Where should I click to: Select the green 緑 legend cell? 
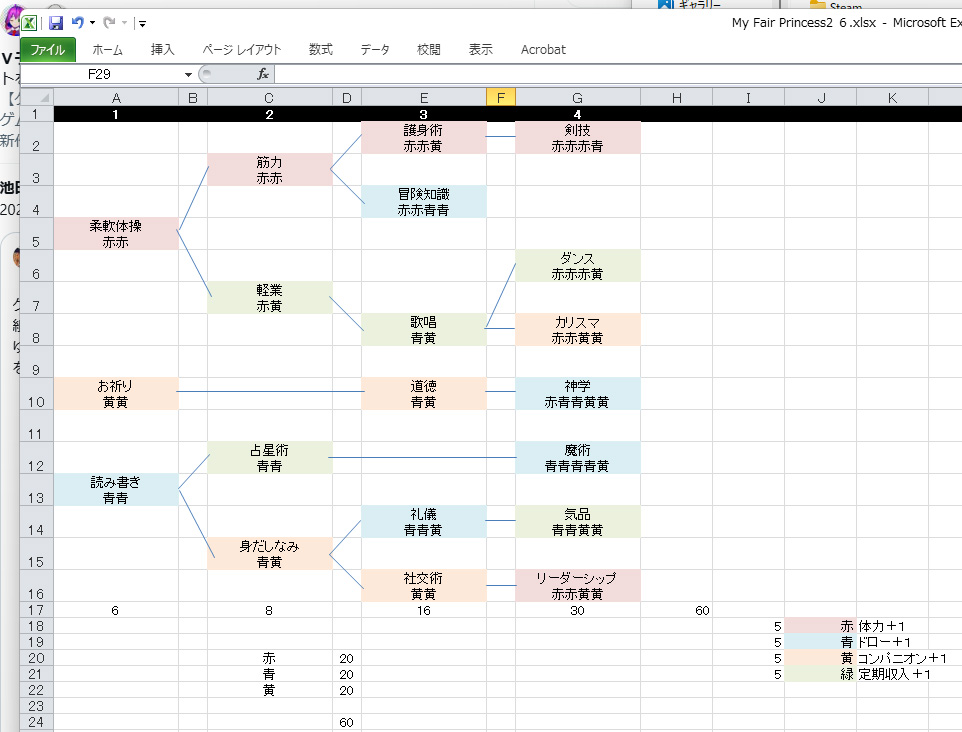click(x=820, y=674)
